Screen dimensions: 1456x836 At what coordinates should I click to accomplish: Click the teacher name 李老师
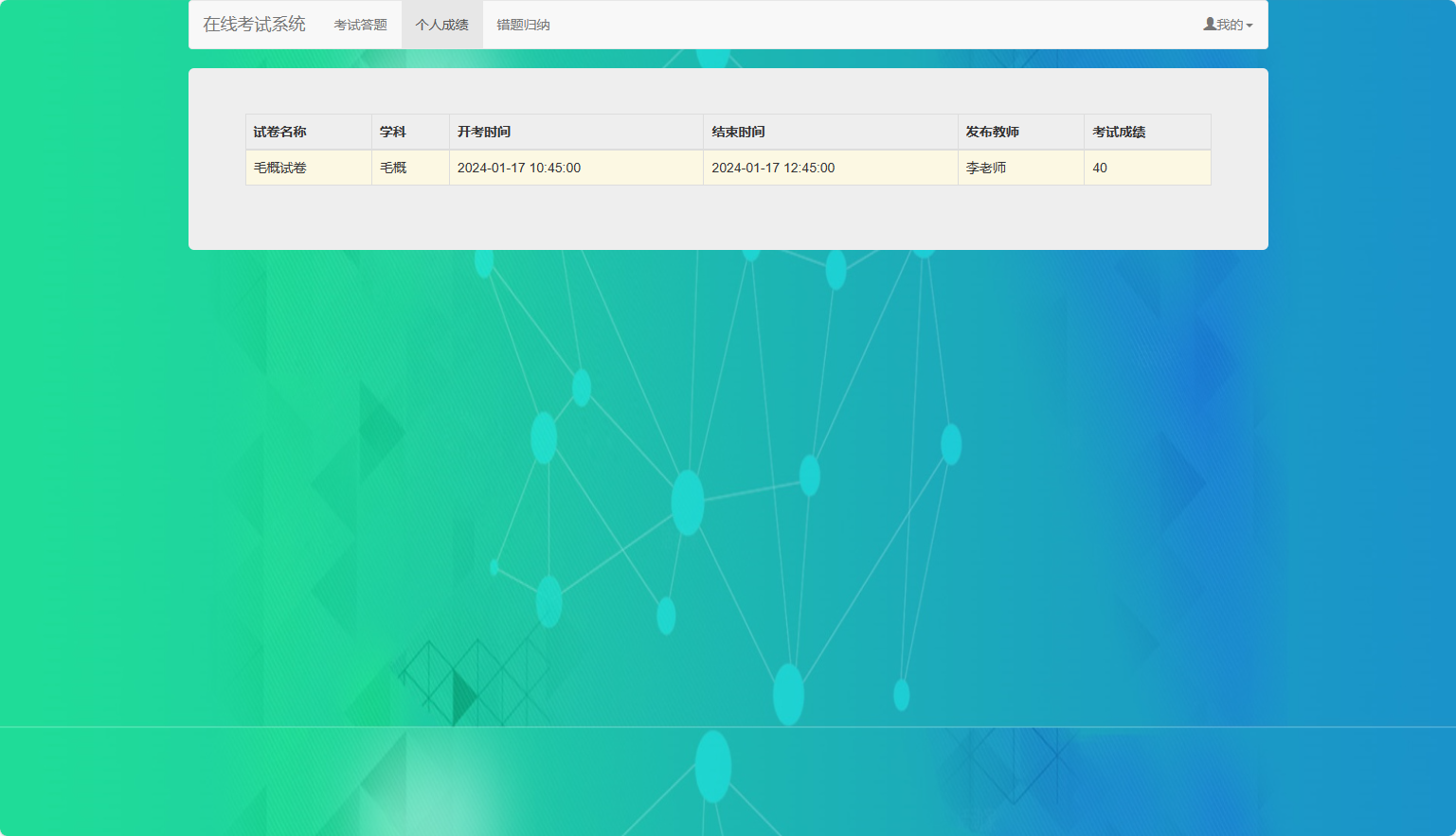tap(985, 168)
